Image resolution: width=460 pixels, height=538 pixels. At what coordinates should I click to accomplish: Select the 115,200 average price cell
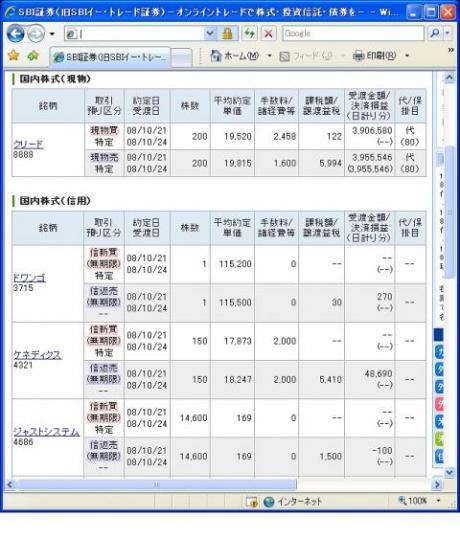[x=233, y=264]
